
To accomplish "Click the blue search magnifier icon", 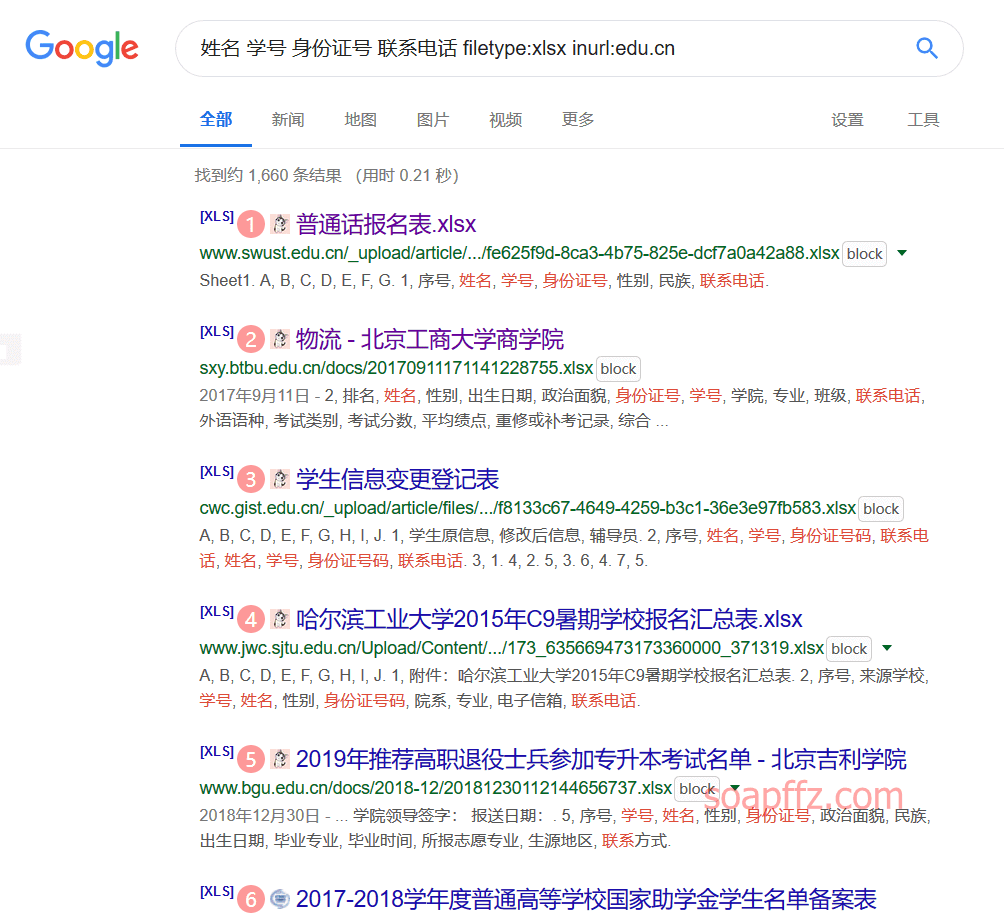I will pyautogui.click(x=927, y=48).
